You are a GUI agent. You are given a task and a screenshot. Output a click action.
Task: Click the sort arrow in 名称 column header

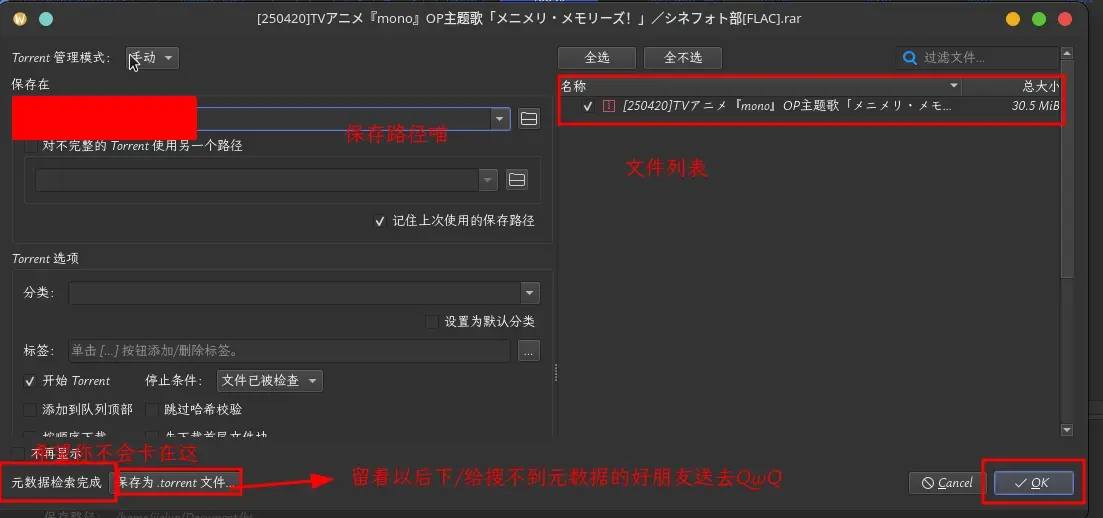pyautogui.click(x=954, y=86)
